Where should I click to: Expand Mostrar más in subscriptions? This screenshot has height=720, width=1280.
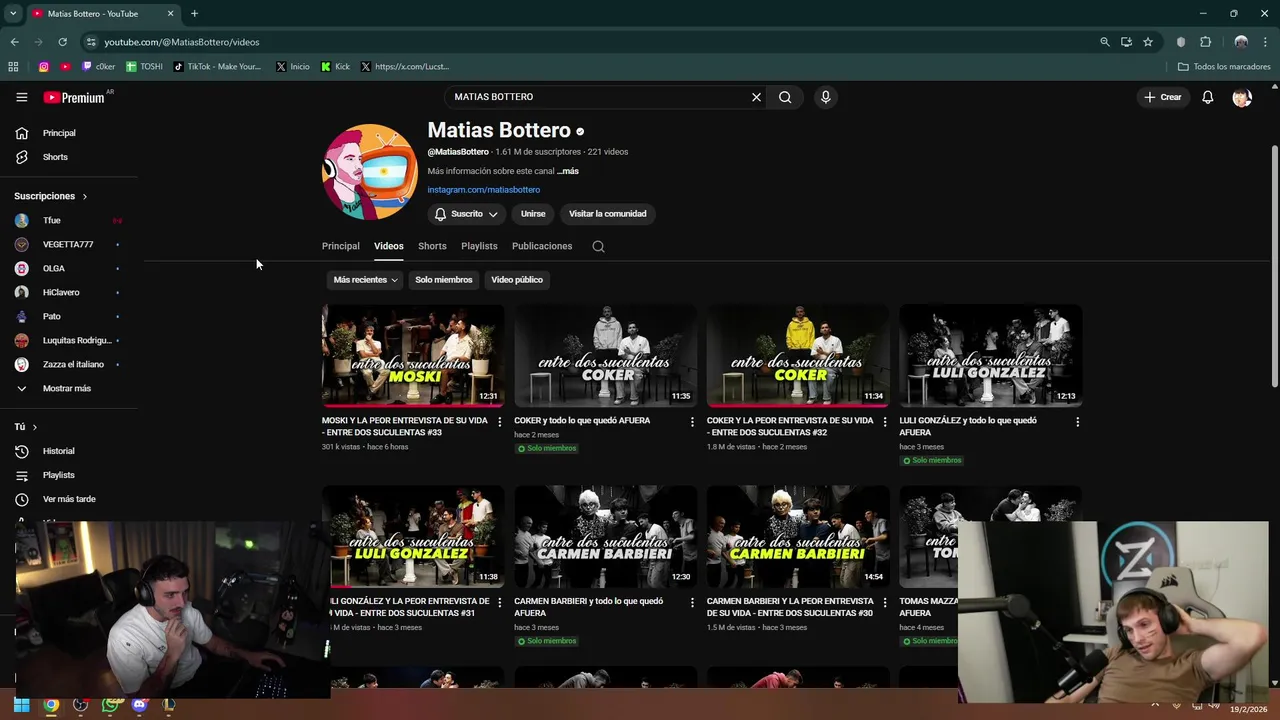pos(69,388)
